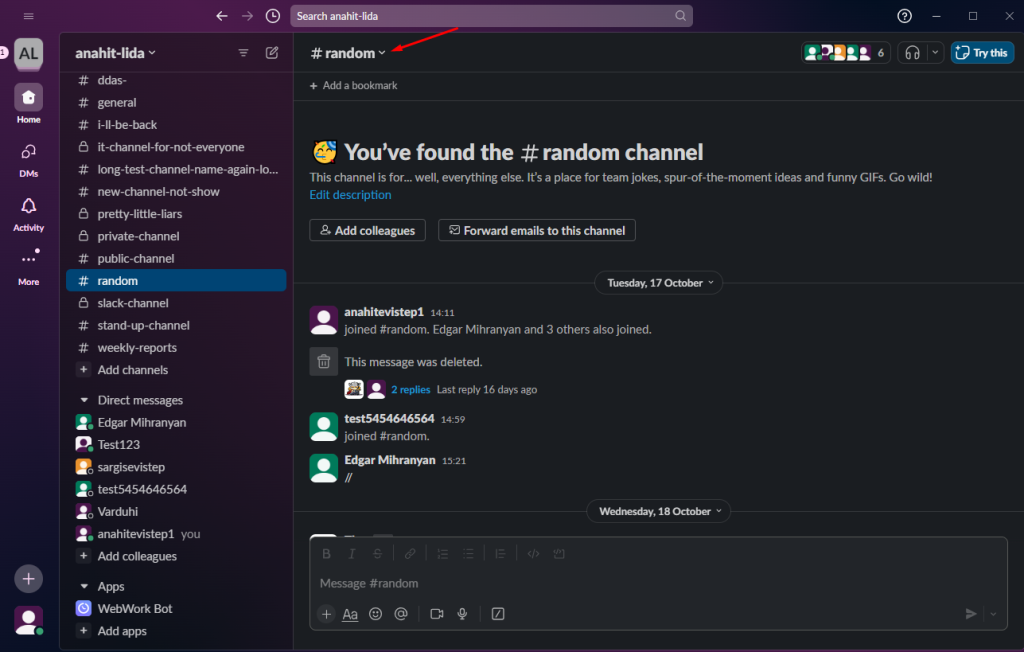Open the Tuesday, 17 October date dropdown
Screen dimensions: 1024x652
(x=658, y=283)
